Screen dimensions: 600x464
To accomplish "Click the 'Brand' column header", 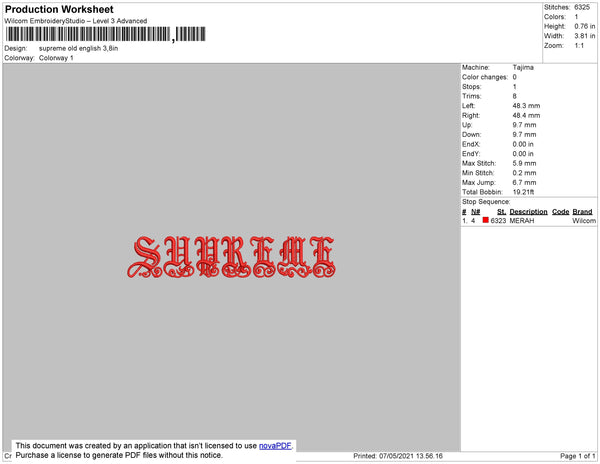I will click(x=582, y=212).
